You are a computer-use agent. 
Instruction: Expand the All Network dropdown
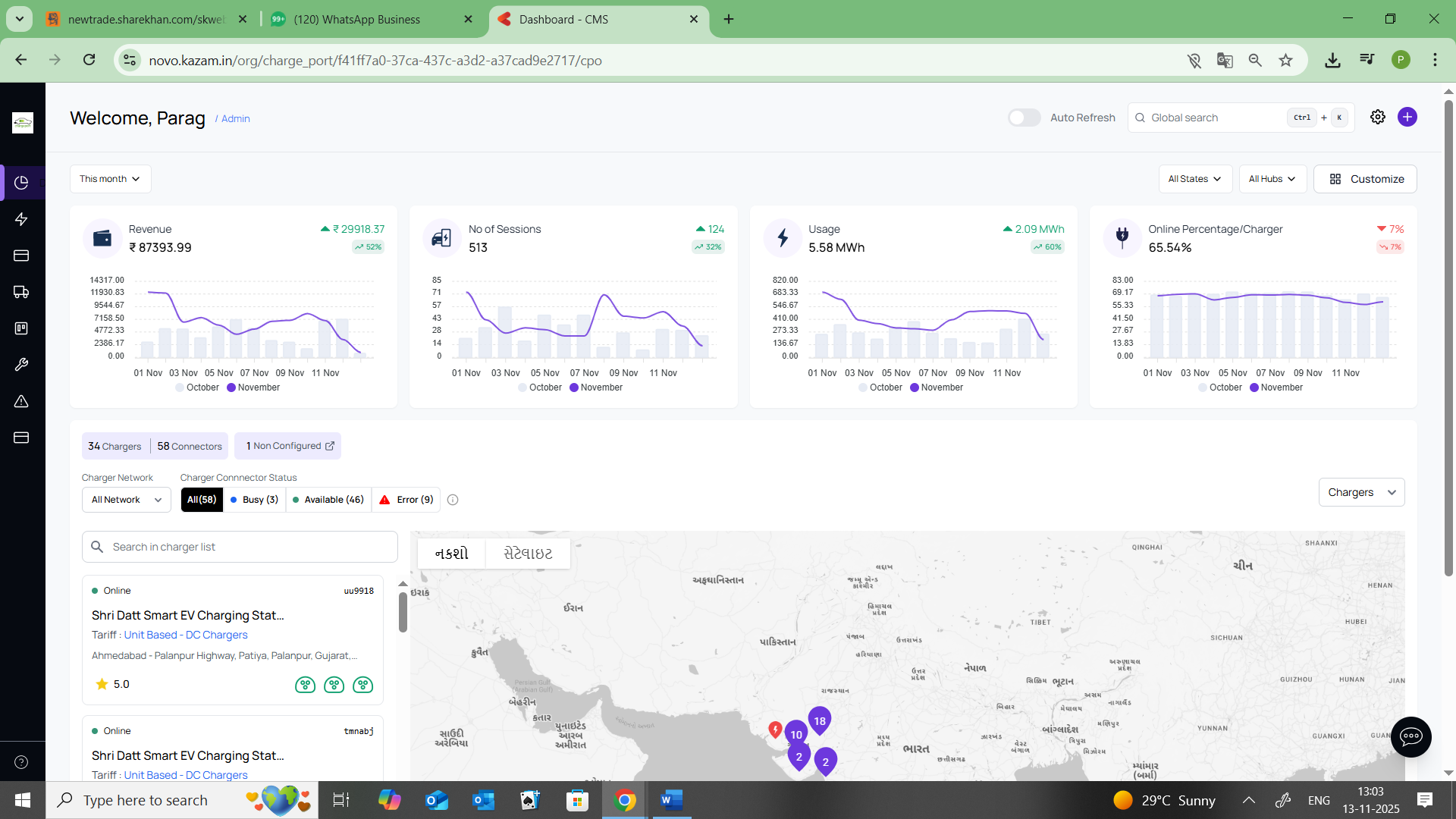click(126, 500)
